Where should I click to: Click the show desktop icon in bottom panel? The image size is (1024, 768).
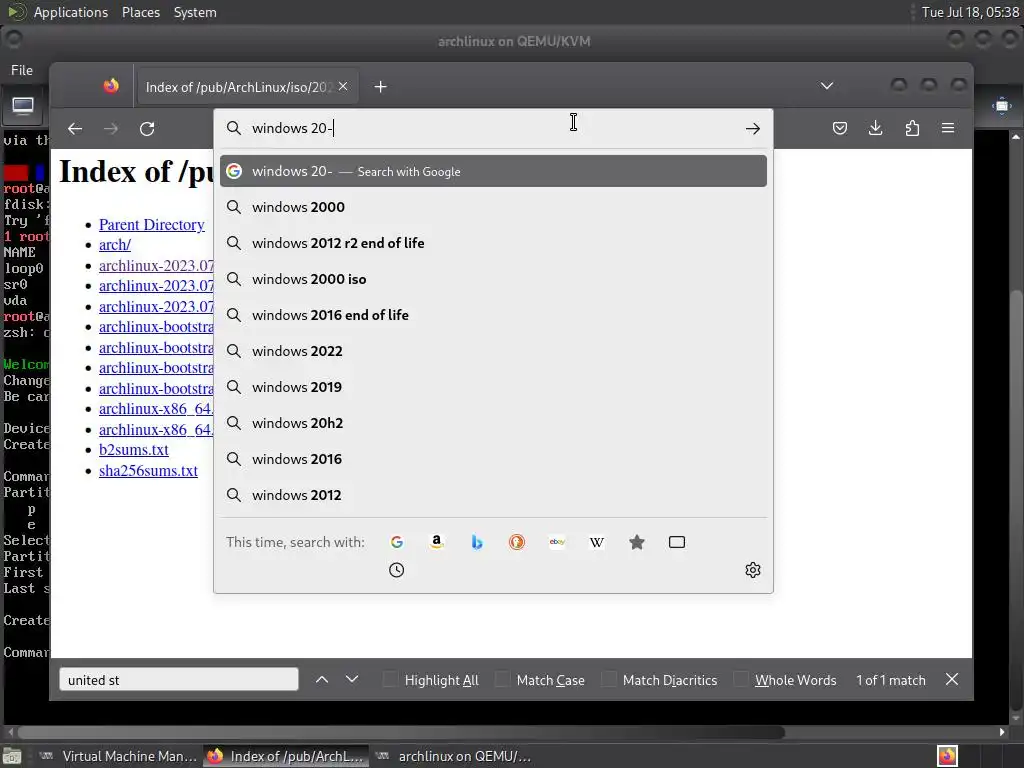coord(12,756)
